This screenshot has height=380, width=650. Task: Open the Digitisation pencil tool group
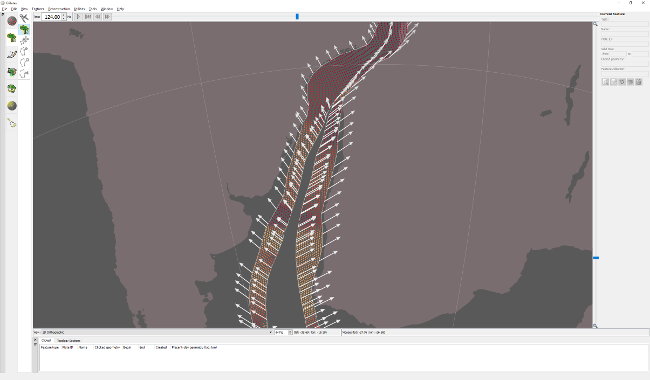[12, 55]
